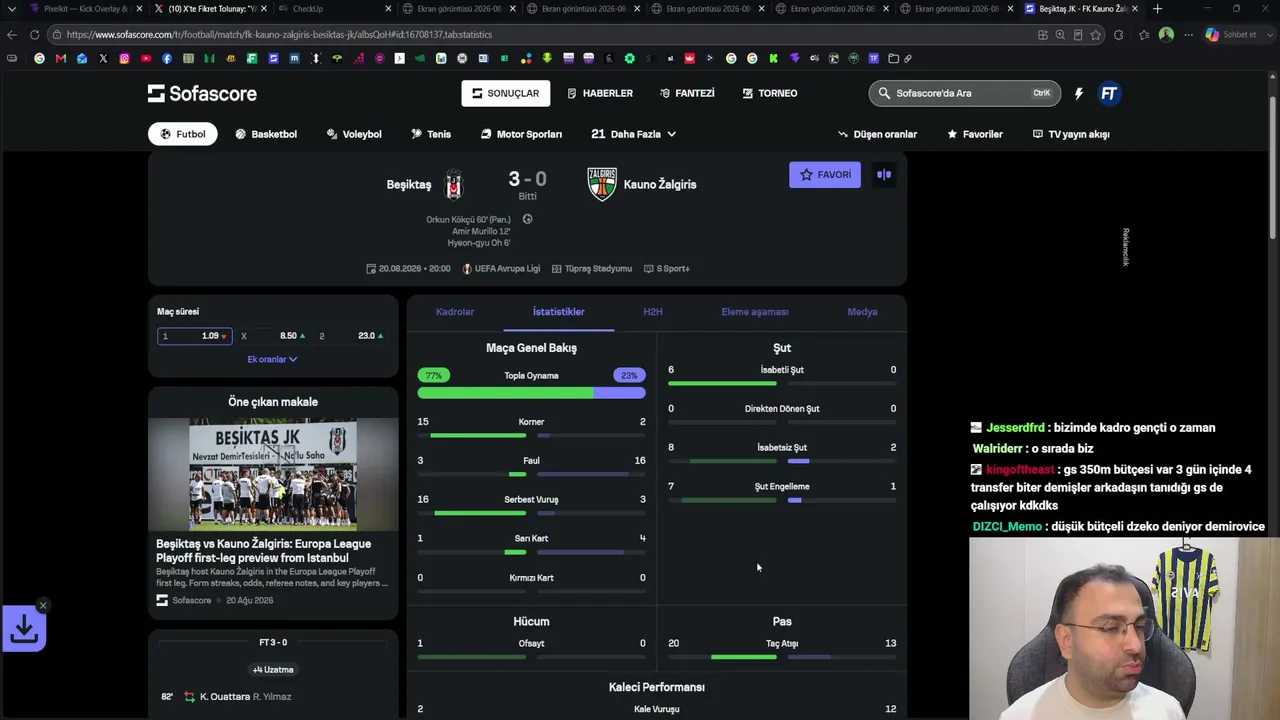1280x720 pixels.
Task: Bookmark this page with the star icon
Action: [1096, 34]
